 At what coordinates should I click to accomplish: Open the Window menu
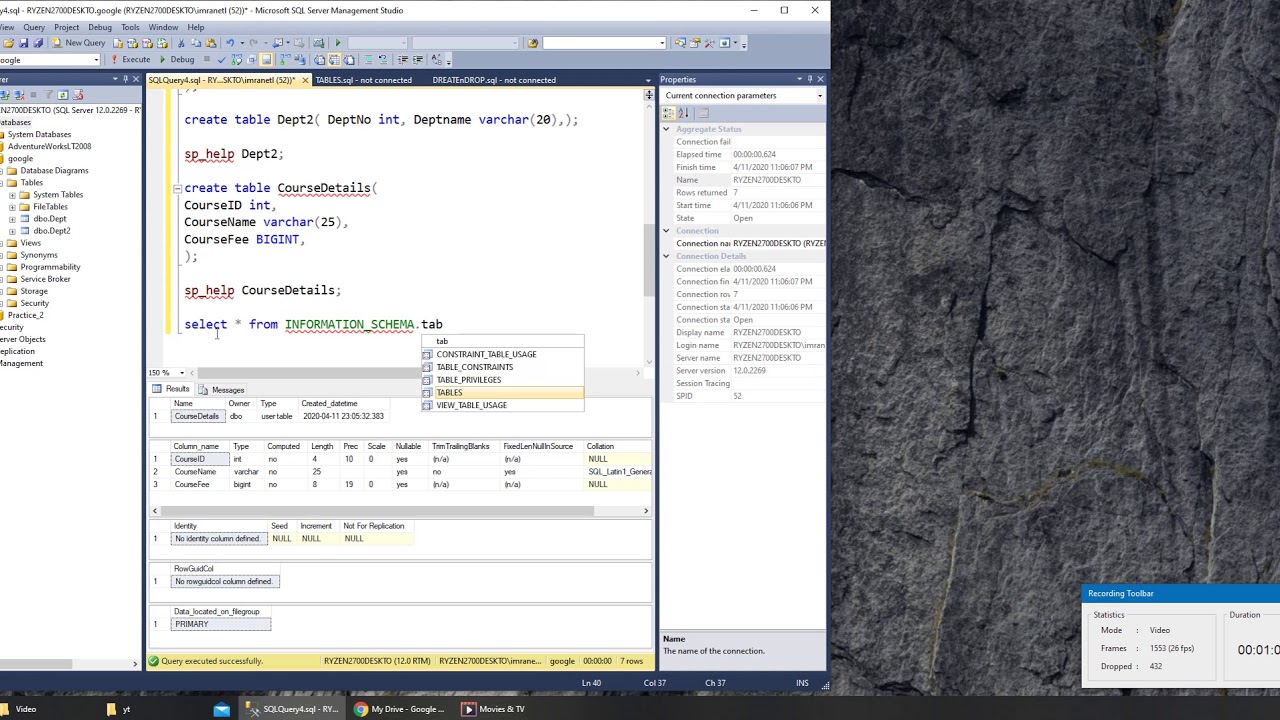click(x=163, y=27)
